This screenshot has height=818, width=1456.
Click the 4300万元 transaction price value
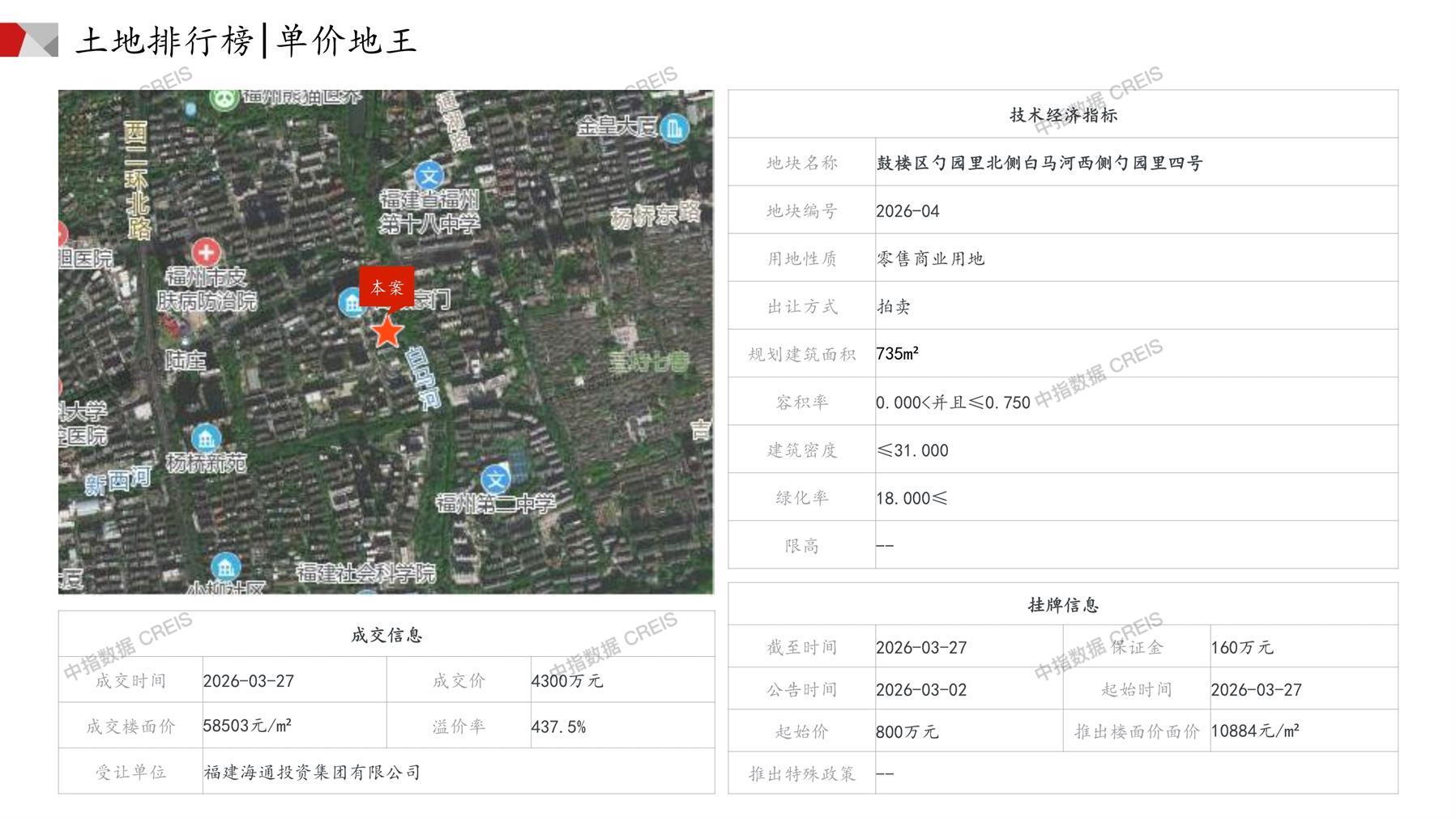point(566,681)
